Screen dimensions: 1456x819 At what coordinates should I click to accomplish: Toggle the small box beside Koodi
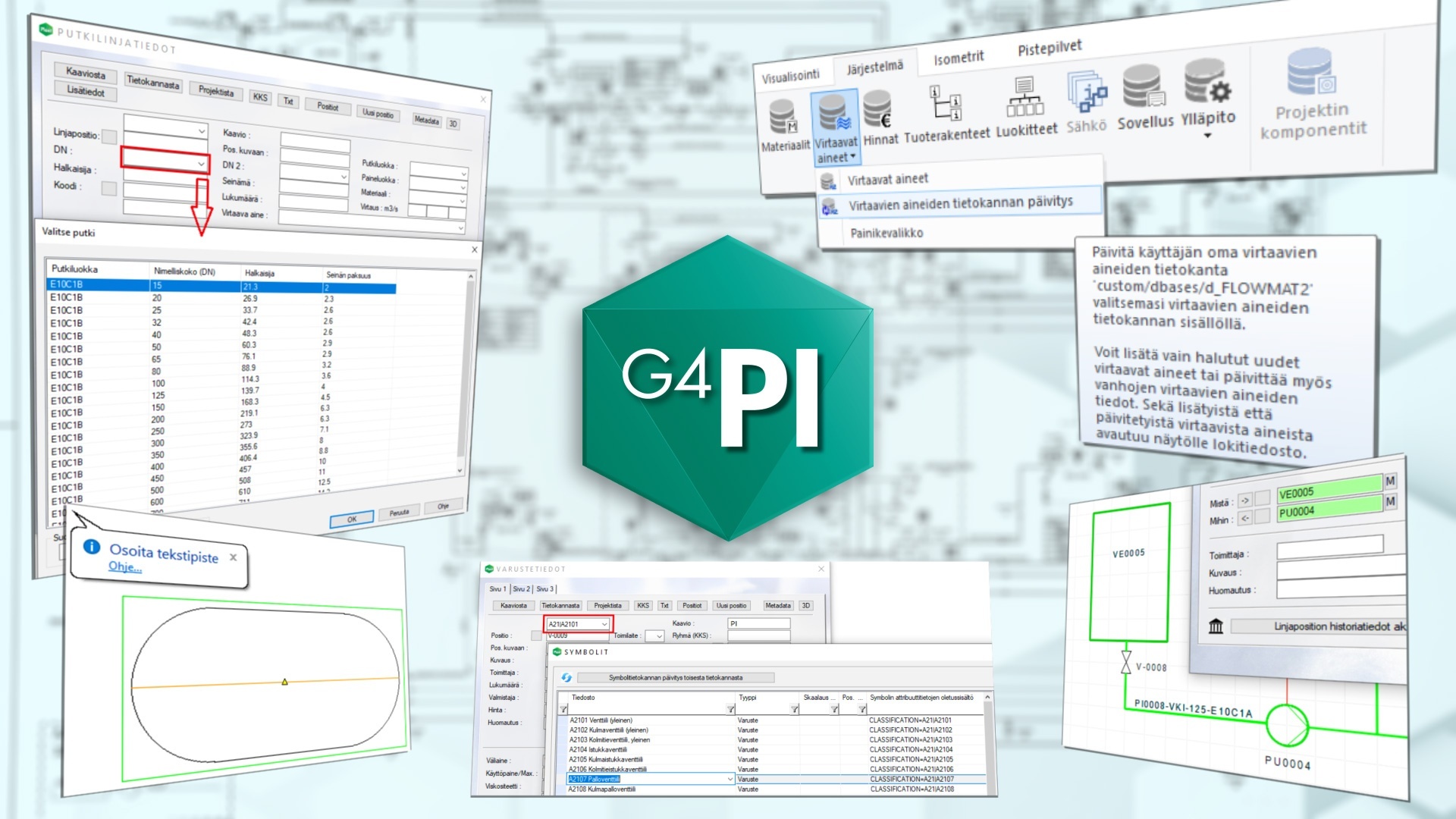tap(108, 188)
